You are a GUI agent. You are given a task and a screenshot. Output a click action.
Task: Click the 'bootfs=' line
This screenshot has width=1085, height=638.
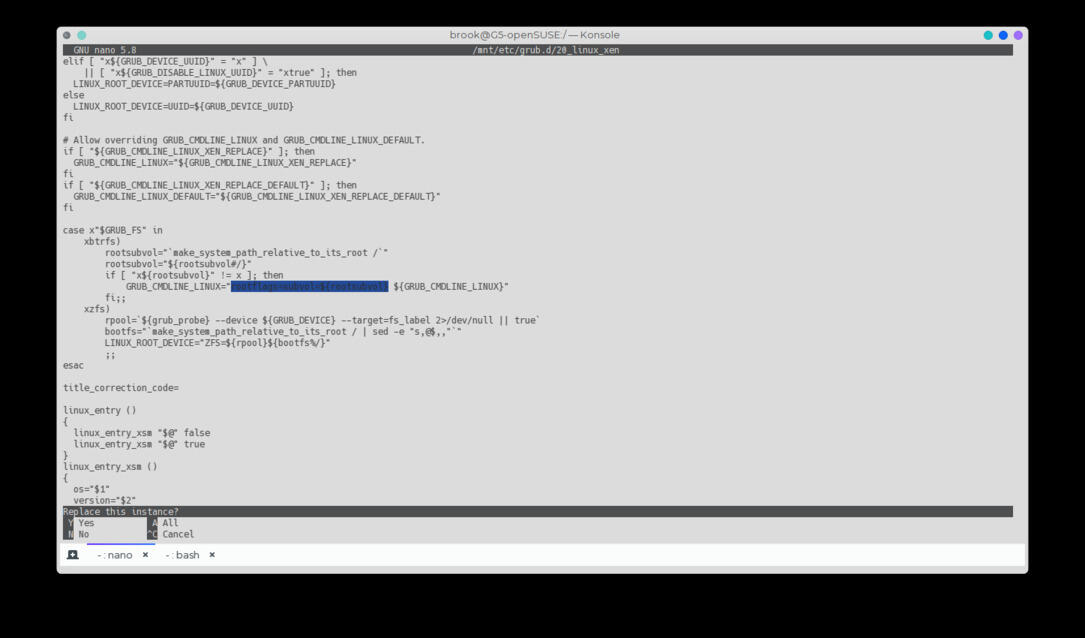tap(283, 331)
